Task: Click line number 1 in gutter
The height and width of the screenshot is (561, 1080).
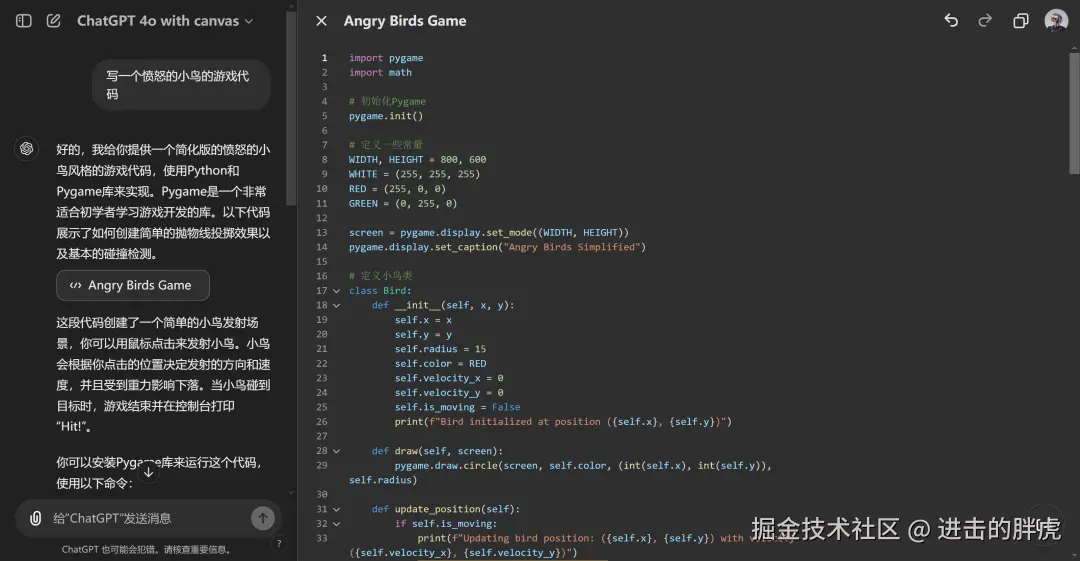Action: pos(324,58)
